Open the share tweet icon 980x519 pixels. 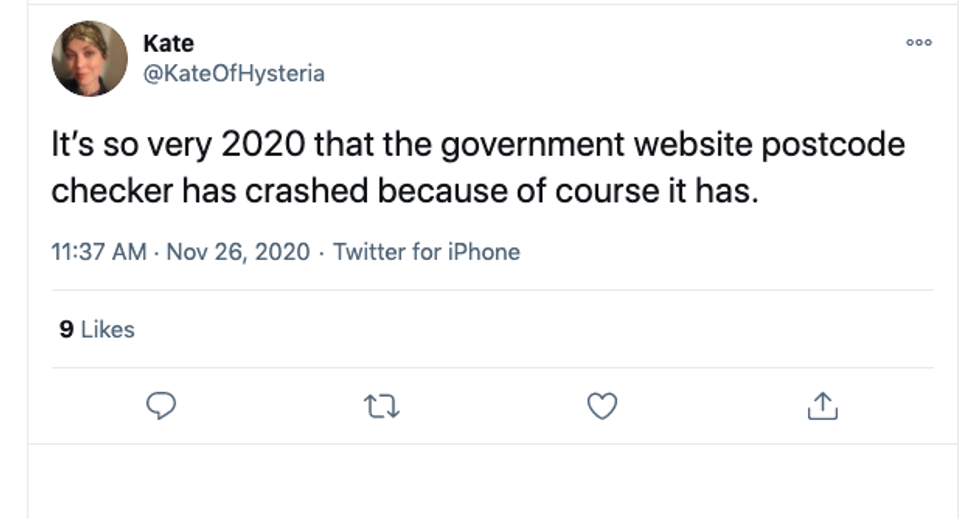(820, 405)
